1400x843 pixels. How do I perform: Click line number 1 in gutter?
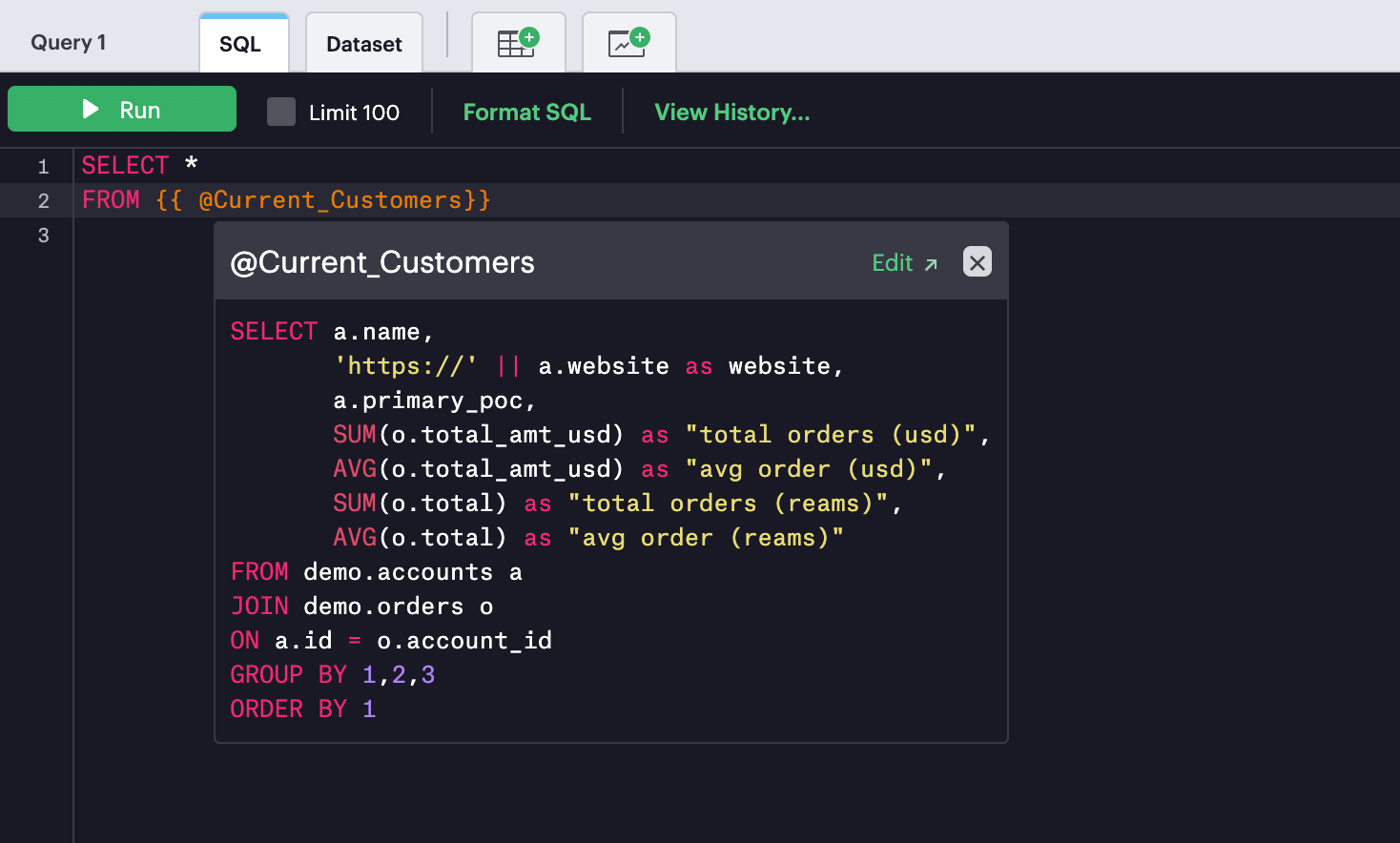pos(43,166)
